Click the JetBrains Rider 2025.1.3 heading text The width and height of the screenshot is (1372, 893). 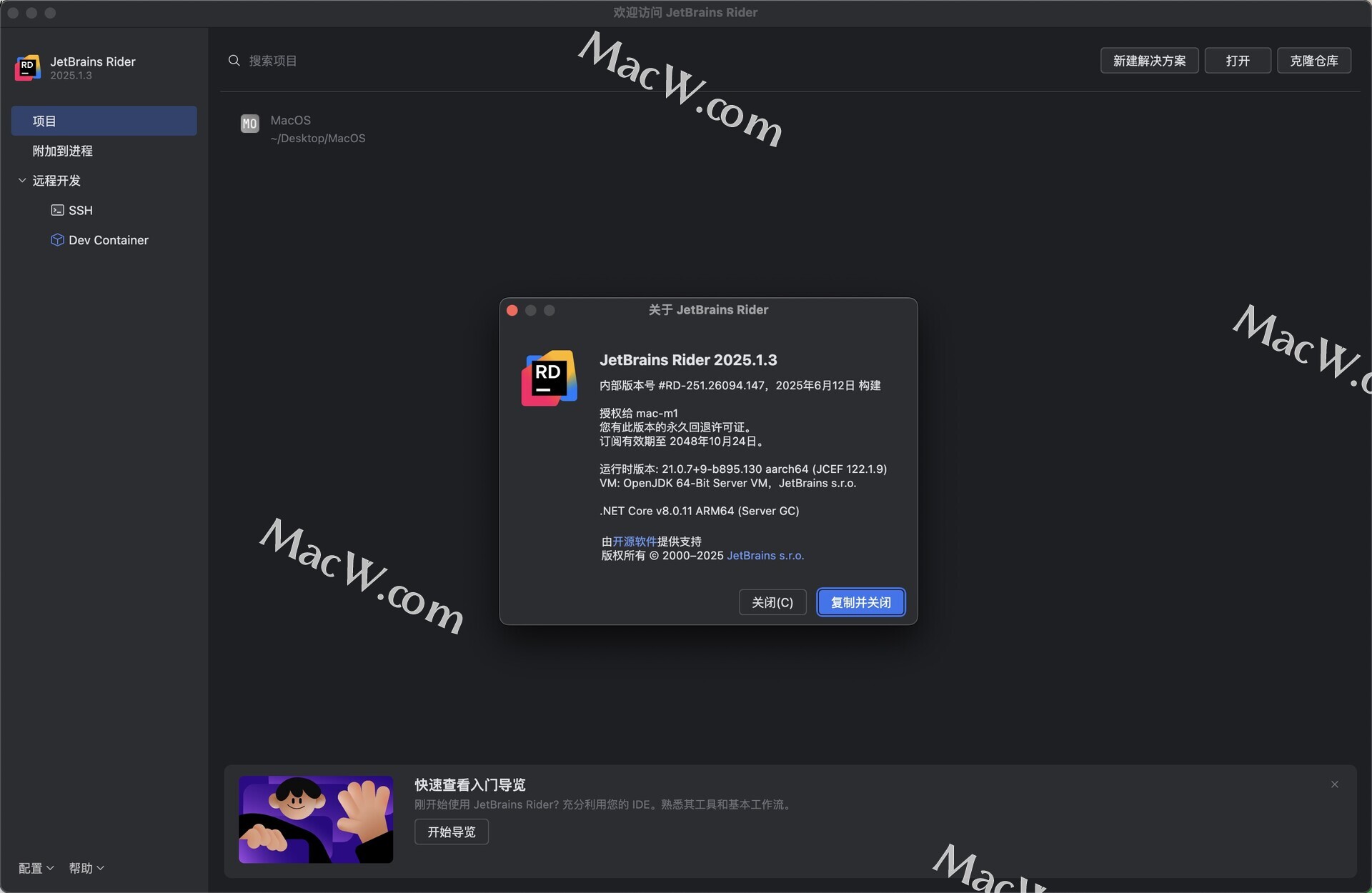tap(688, 360)
